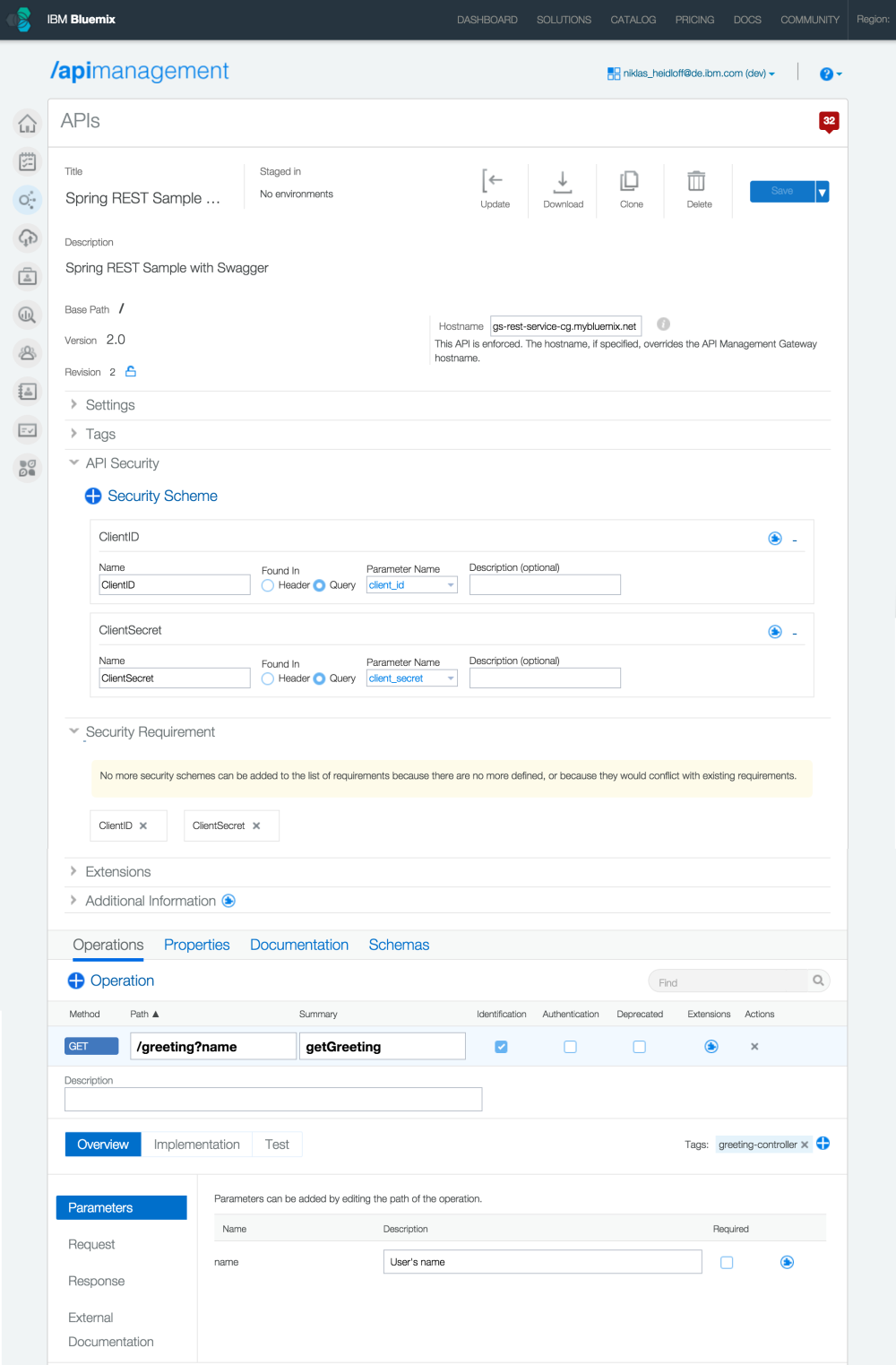The image size is (896, 1365).
Task: Open the blocks and leaf sidebar icon
Action: pos(28,468)
